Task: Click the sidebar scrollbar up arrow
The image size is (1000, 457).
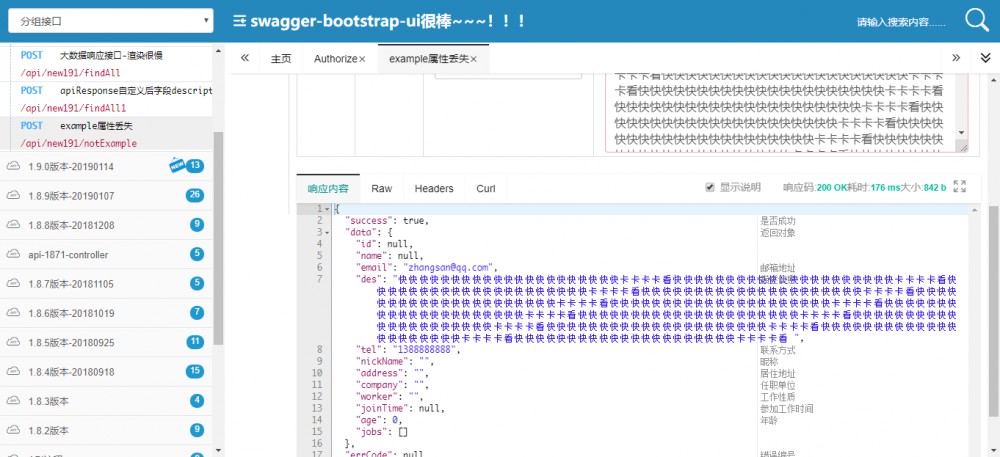Action: [219, 51]
